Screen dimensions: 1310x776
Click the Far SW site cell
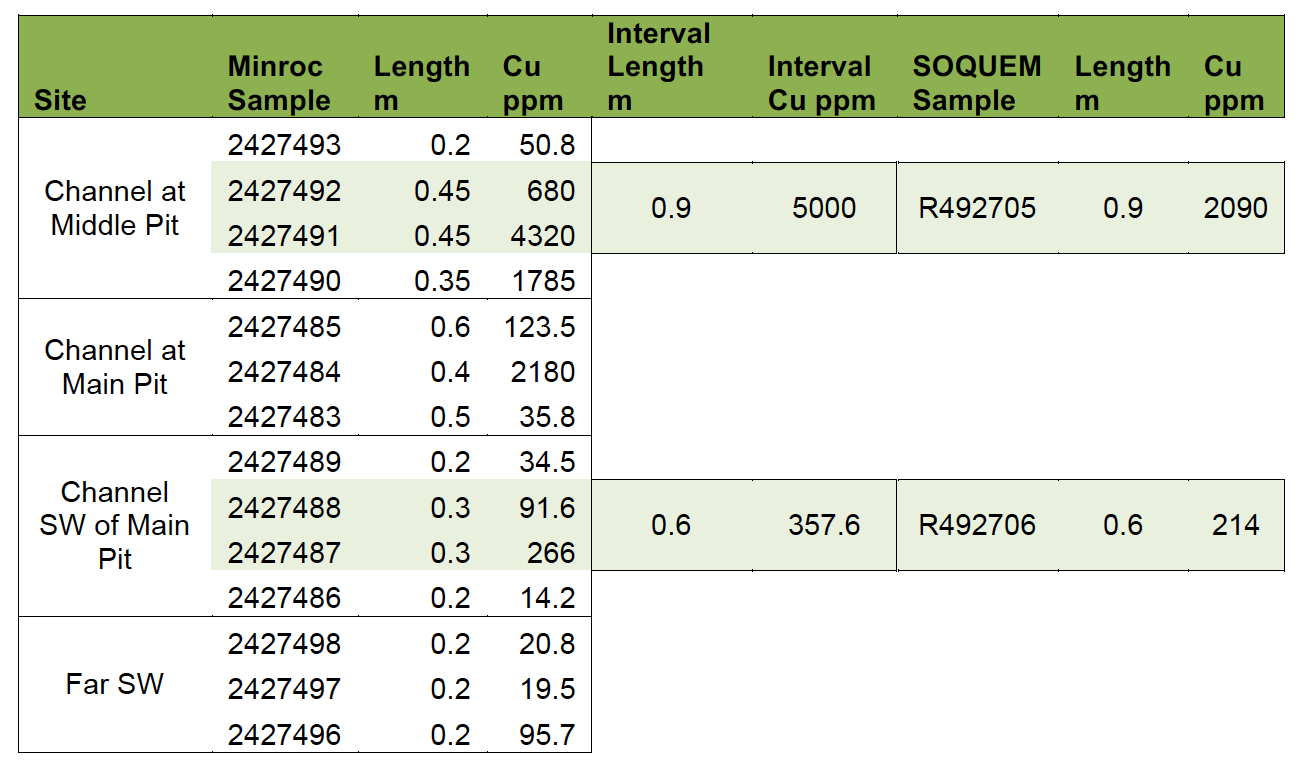(115, 684)
